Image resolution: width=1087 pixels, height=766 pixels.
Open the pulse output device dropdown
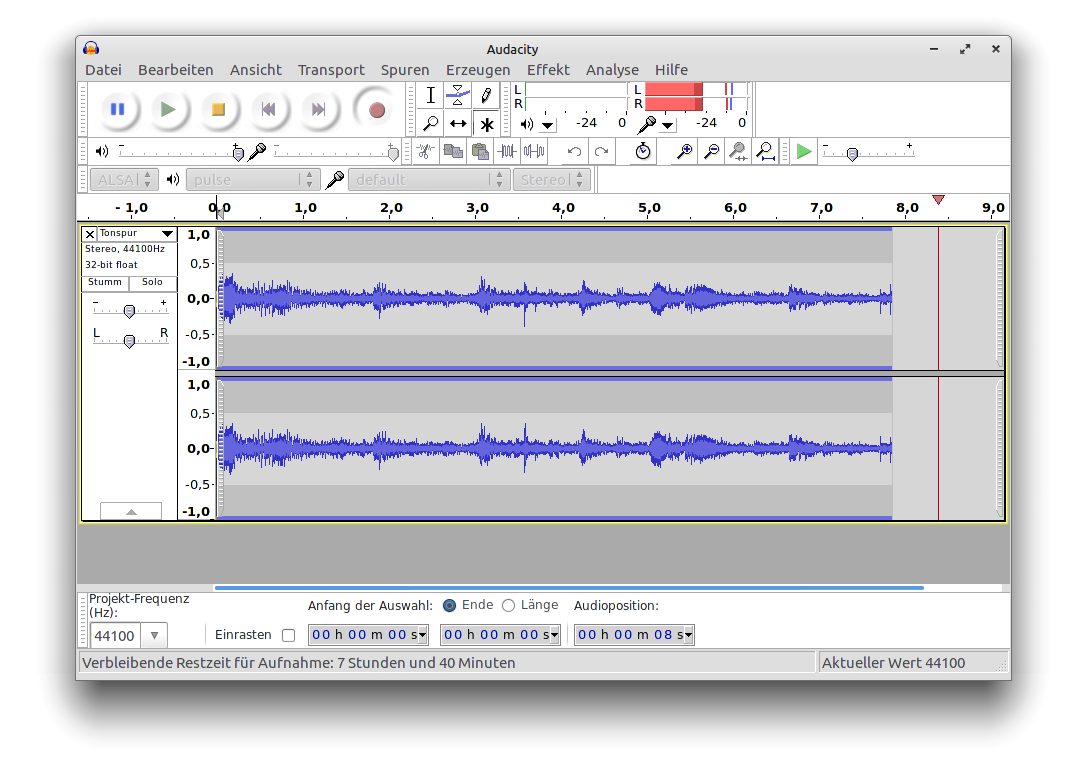pyautogui.click(x=253, y=180)
